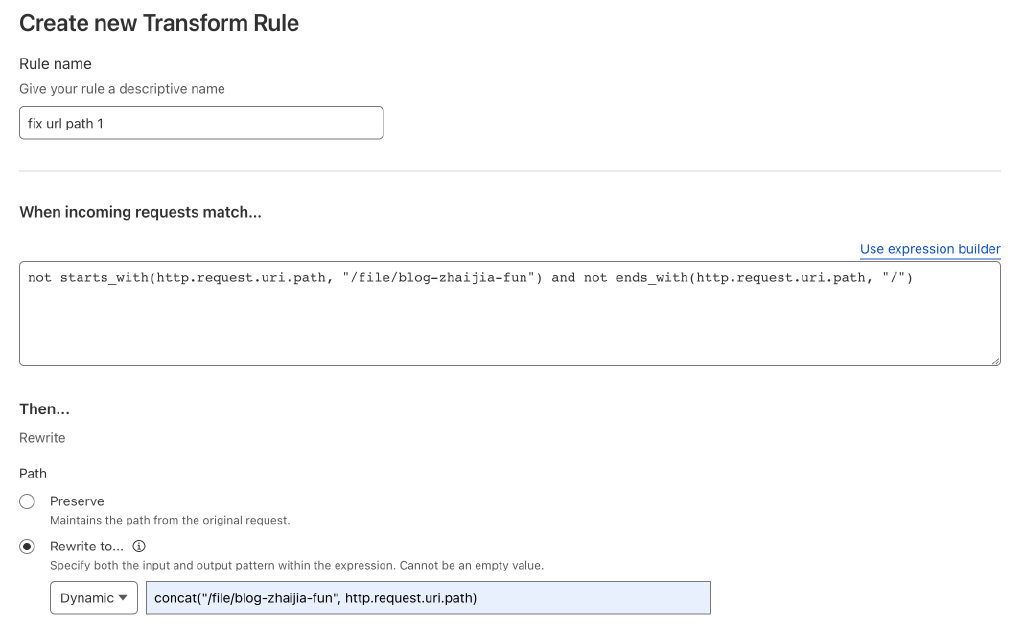Viewport: 1024px width, 629px height.
Task: Select the Preserve path radio button
Action: [27, 501]
